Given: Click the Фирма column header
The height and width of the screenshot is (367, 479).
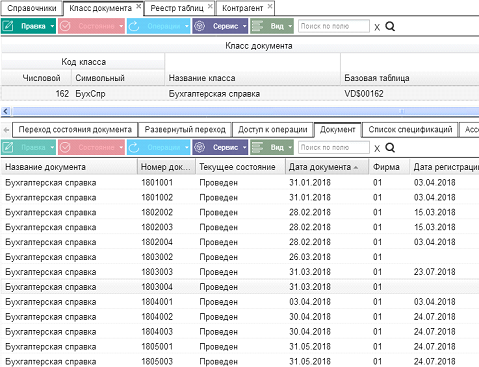Looking at the screenshot, I should click(390, 167).
